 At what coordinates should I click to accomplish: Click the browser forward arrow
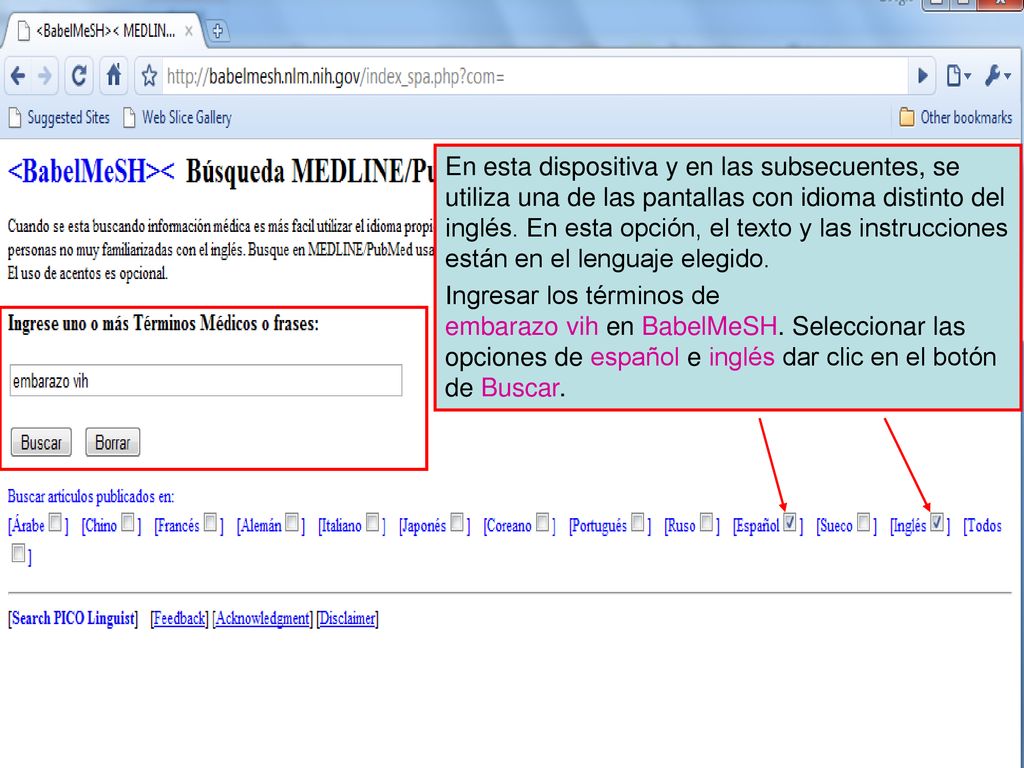coord(45,76)
